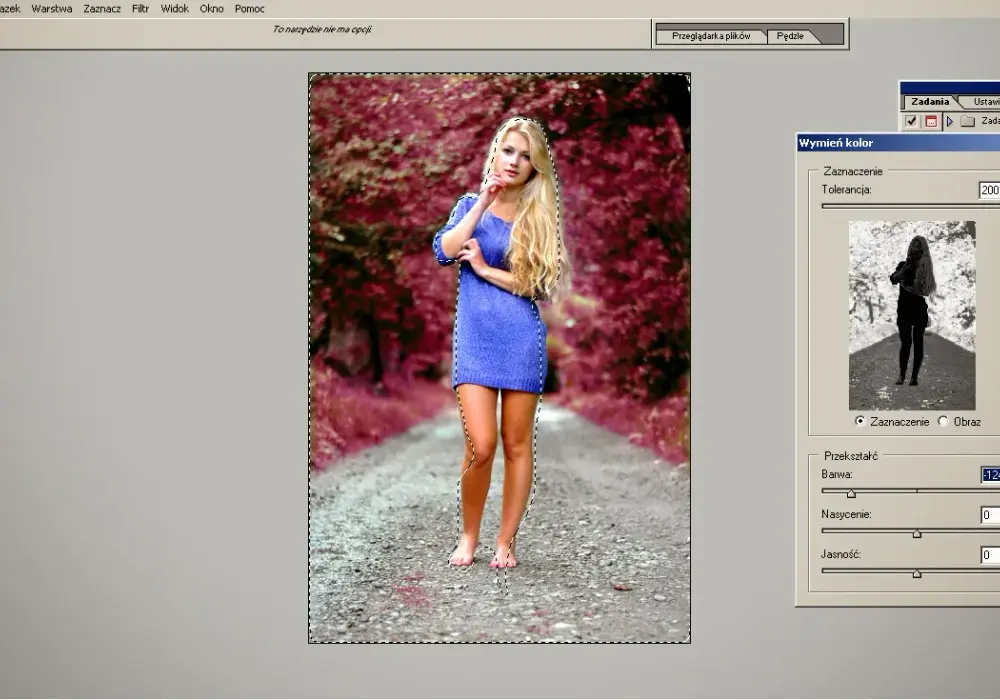Open the Filtr menu
1000x700 pixels.
(x=140, y=9)
